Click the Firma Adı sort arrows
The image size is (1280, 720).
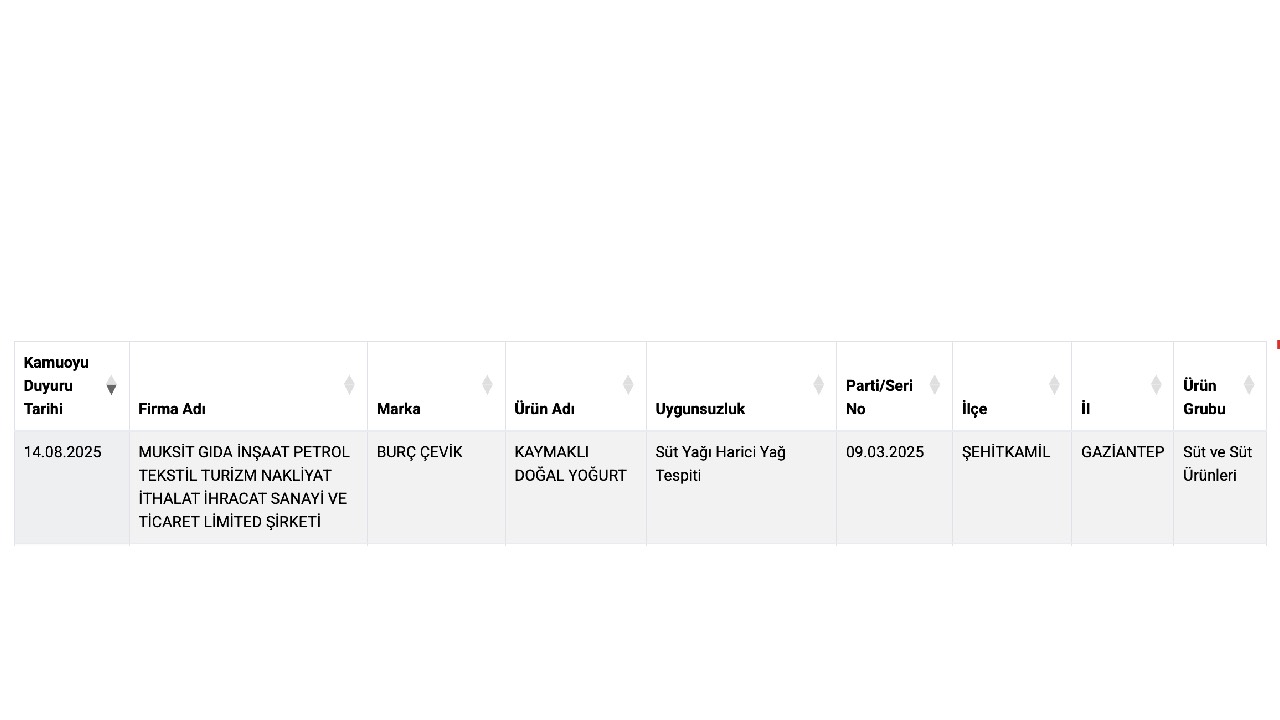tap(349, 385)
